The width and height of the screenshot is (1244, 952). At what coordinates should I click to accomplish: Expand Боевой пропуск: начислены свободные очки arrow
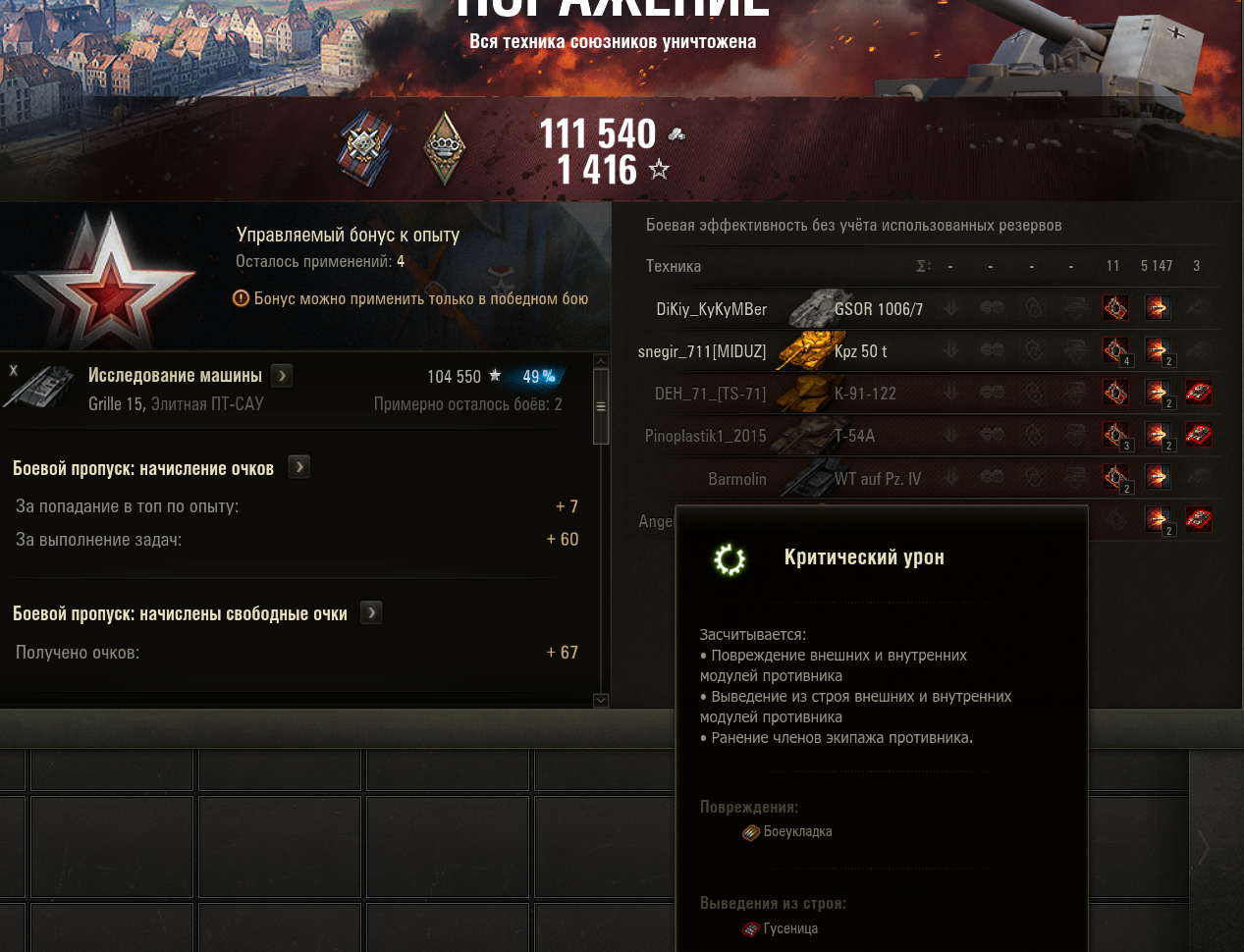pyautogui.click(x=371, y=612)
